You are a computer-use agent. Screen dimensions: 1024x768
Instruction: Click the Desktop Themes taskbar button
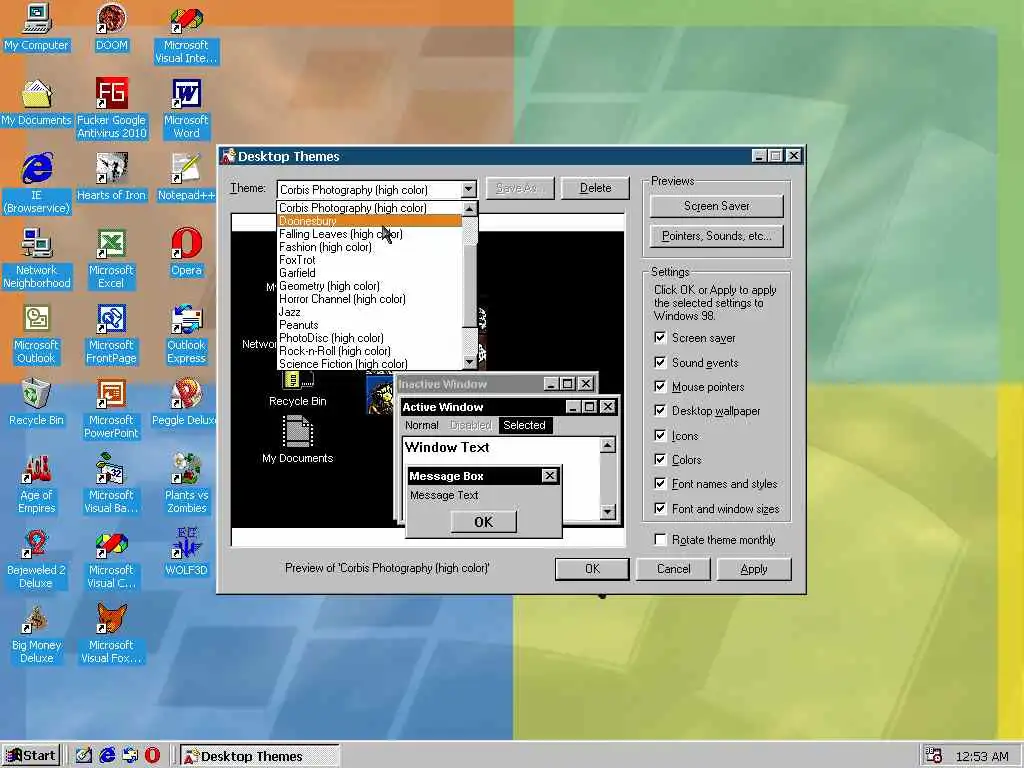tap(260, 756)
